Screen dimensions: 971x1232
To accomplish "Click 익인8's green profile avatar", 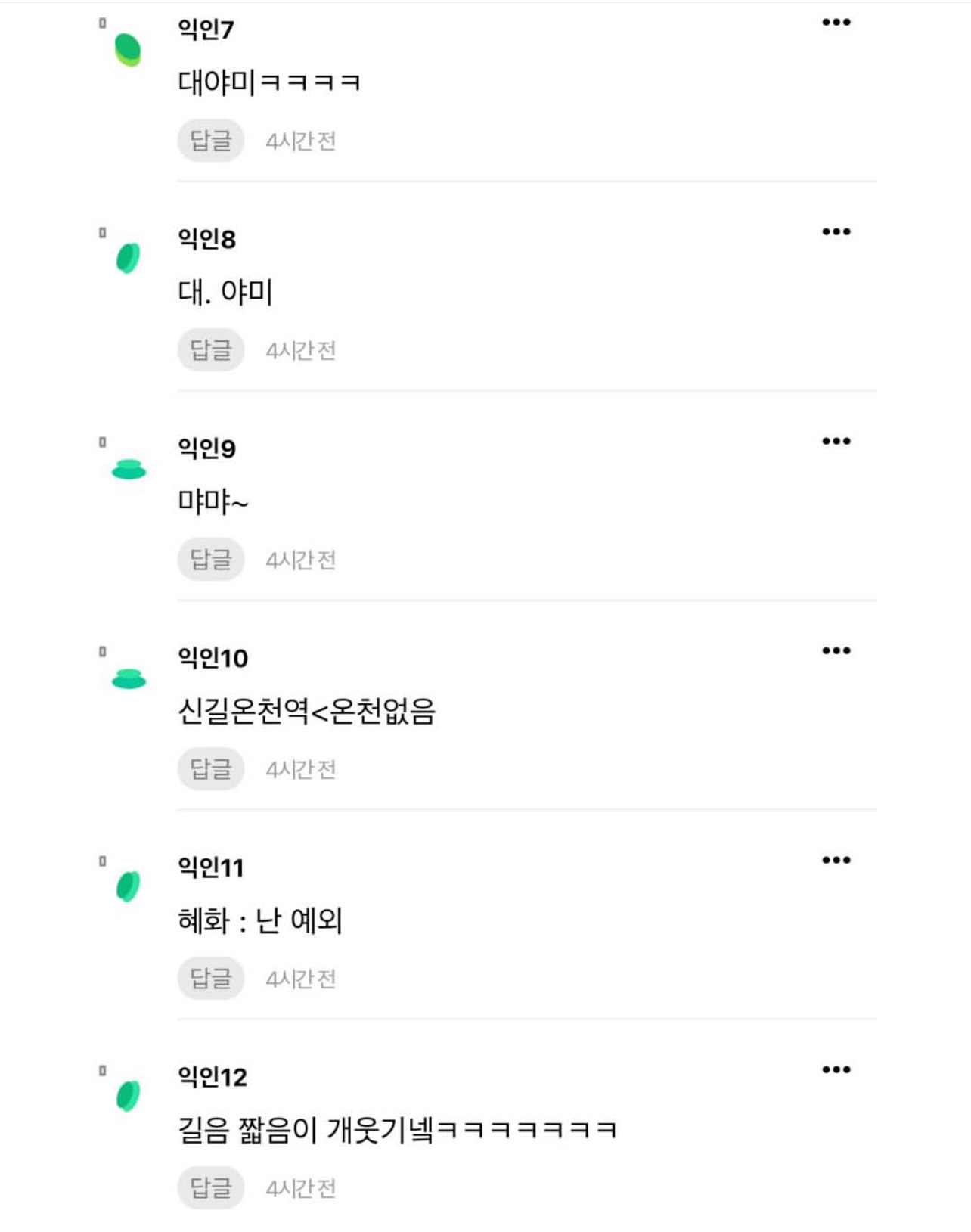I will [128, 258].
